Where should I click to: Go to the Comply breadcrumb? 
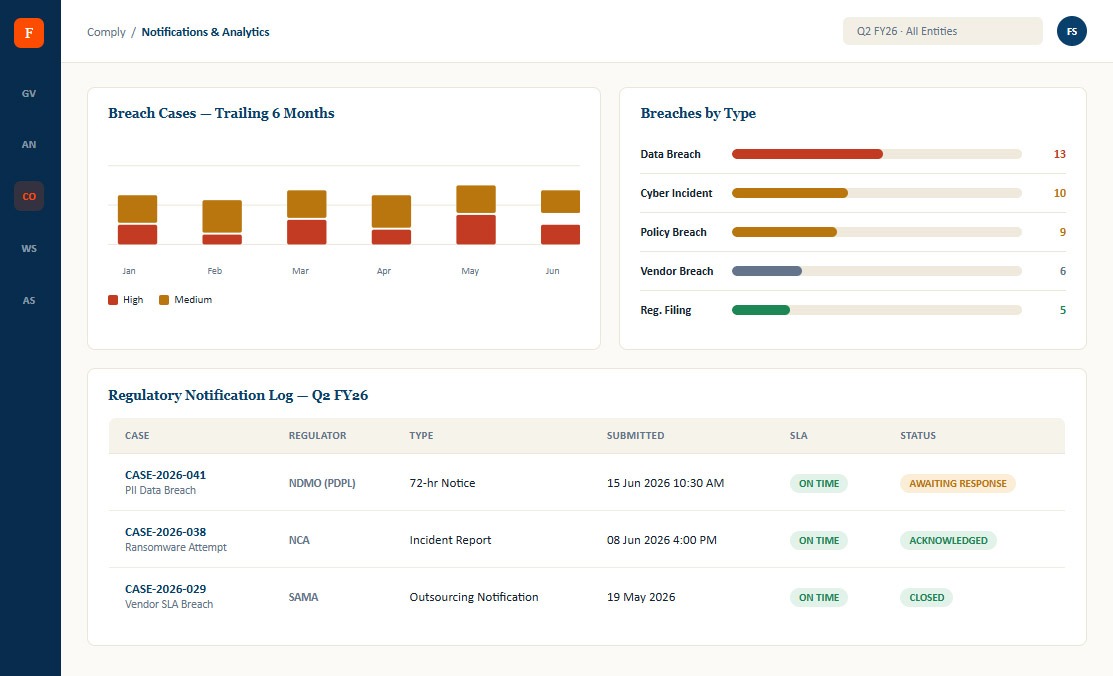[x=106, y=32]
